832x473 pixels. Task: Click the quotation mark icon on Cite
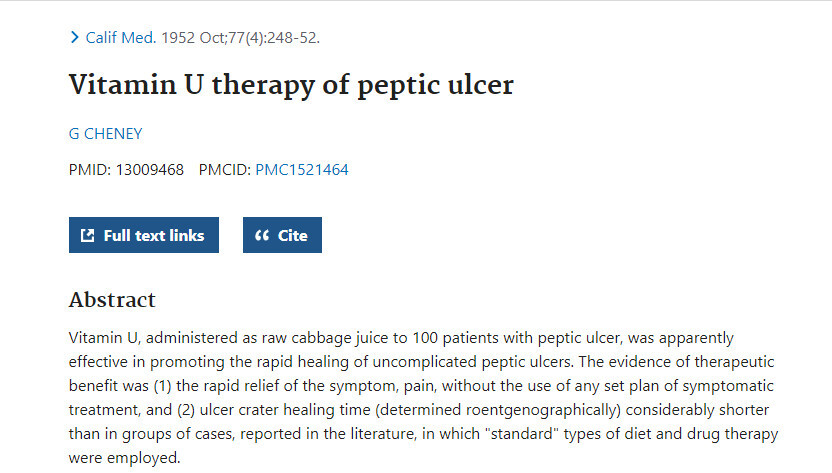(262, 235)
